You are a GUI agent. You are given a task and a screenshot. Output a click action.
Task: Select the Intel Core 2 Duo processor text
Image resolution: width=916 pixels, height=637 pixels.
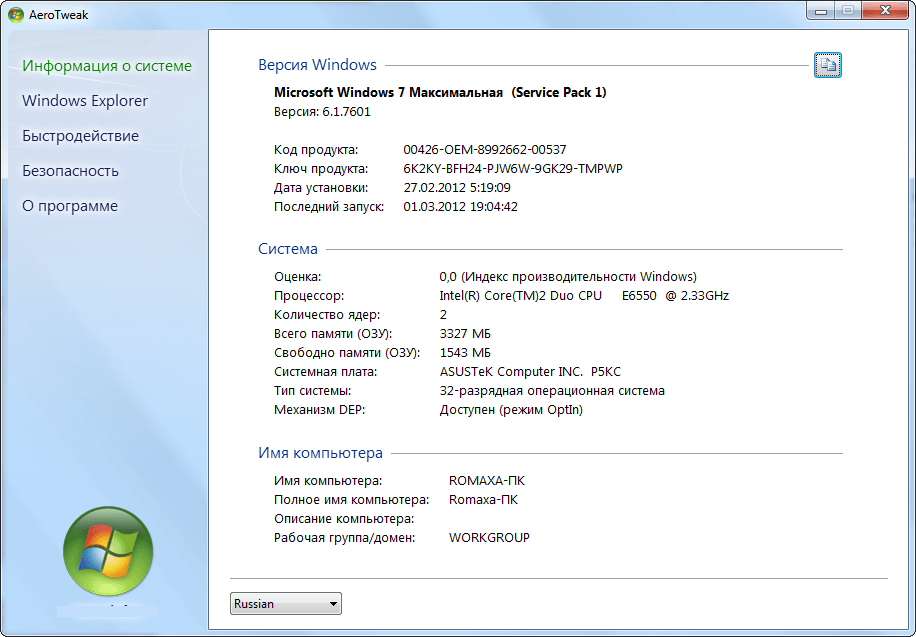[x=584, y=296]
